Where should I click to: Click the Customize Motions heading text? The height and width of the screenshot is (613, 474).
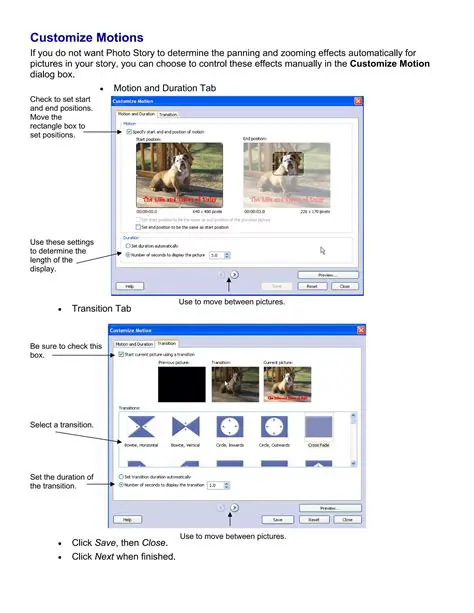tap(87, 38)
